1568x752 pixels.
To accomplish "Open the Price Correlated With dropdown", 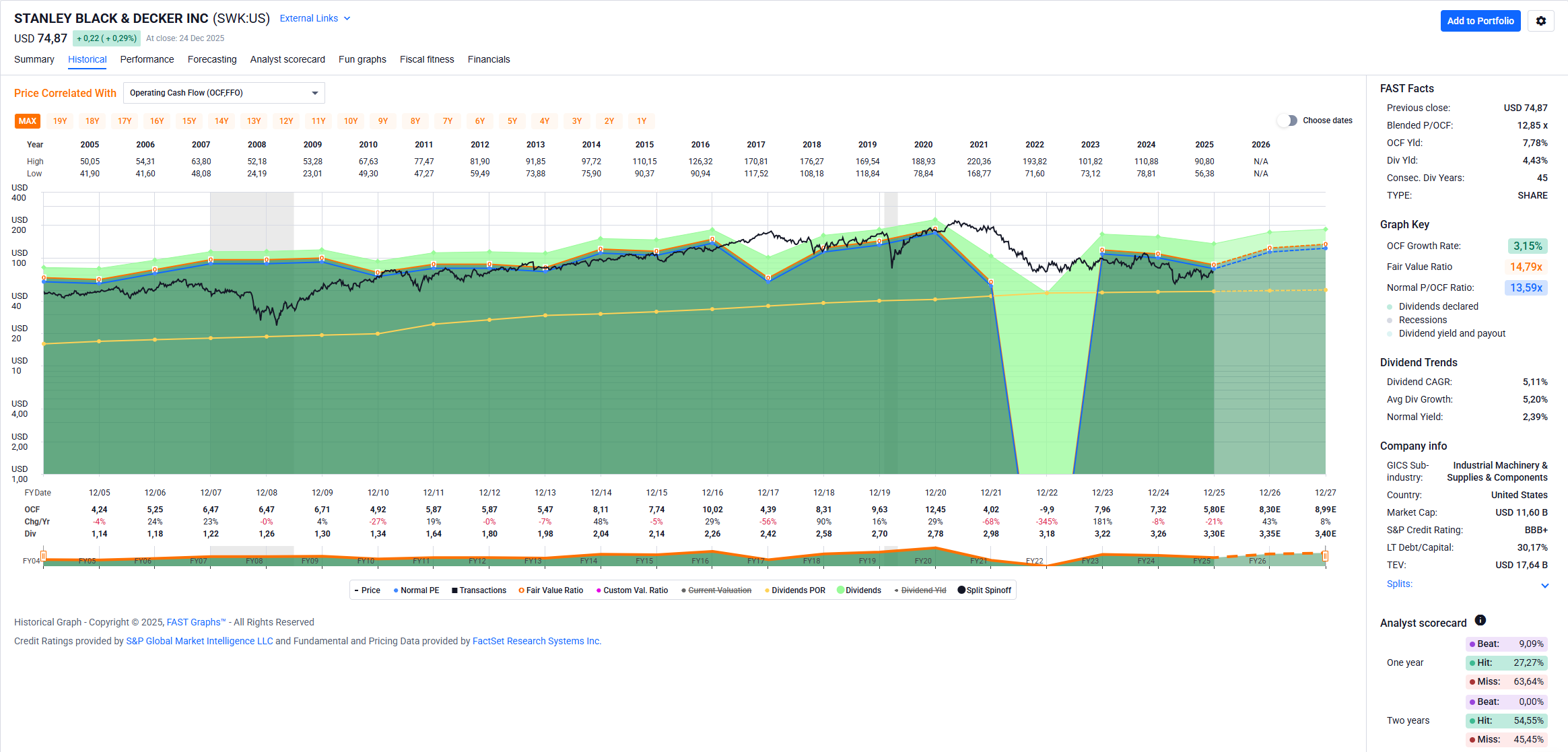I will pos(224,93).
